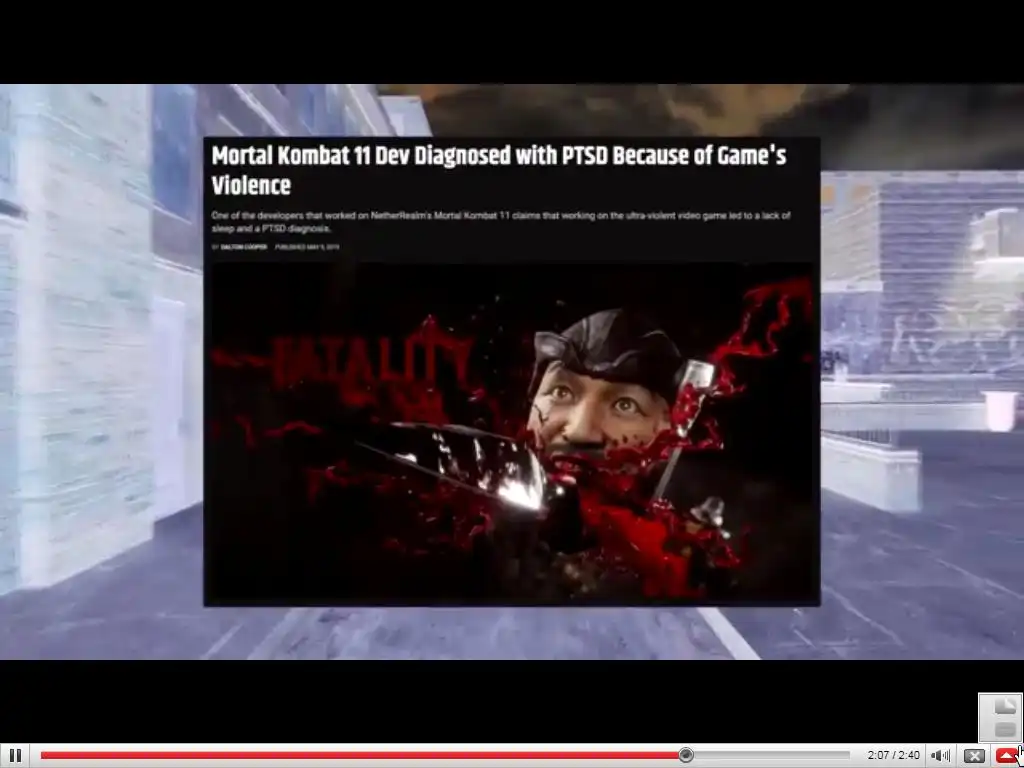Click the gray X annotations button
This screenshot has width=1024, height=768.
[x=974, y=756]
